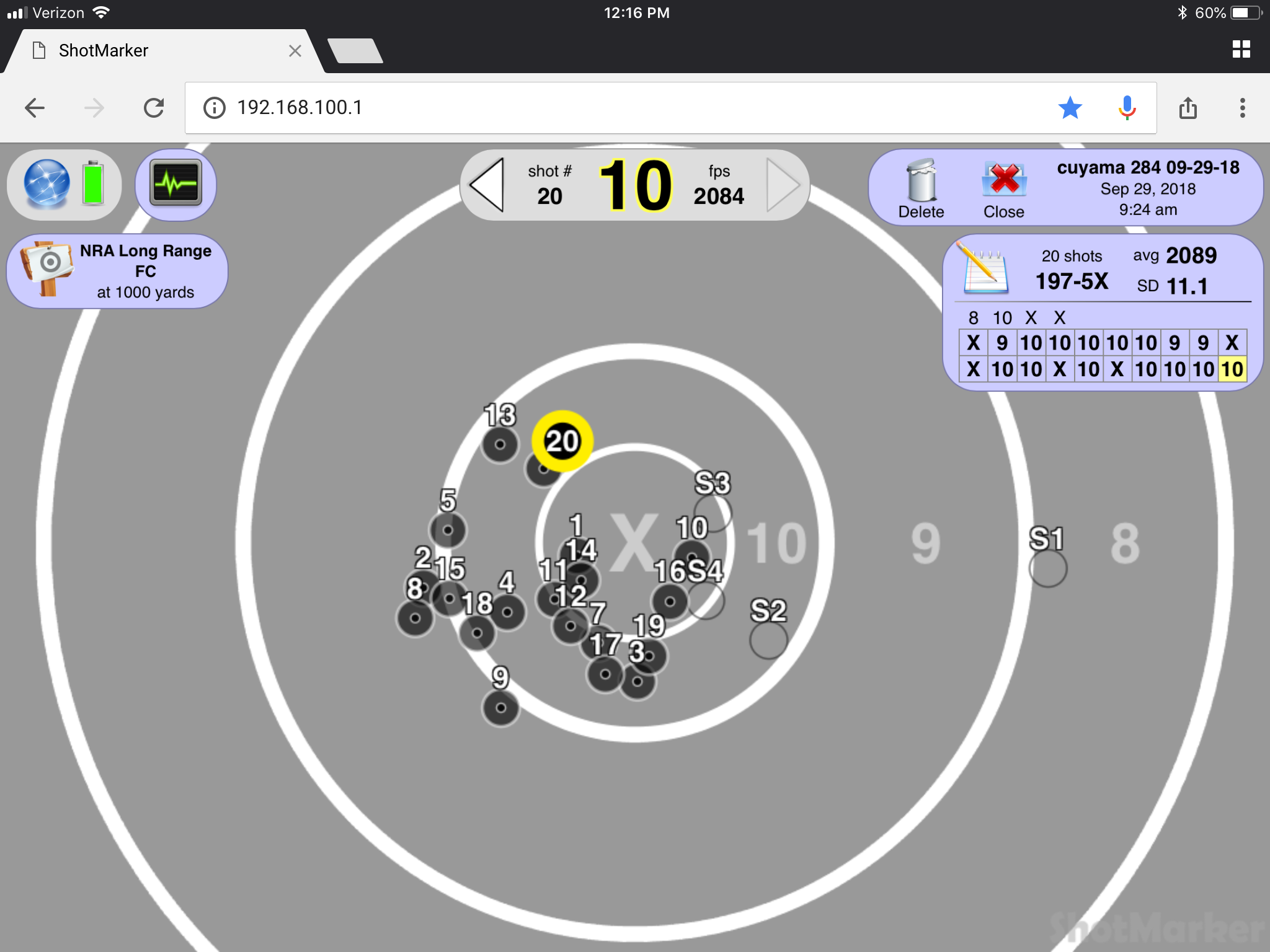Click the blue globe network icon
This screenshot has width=1270, height=952.
click(x=47, y=184)
